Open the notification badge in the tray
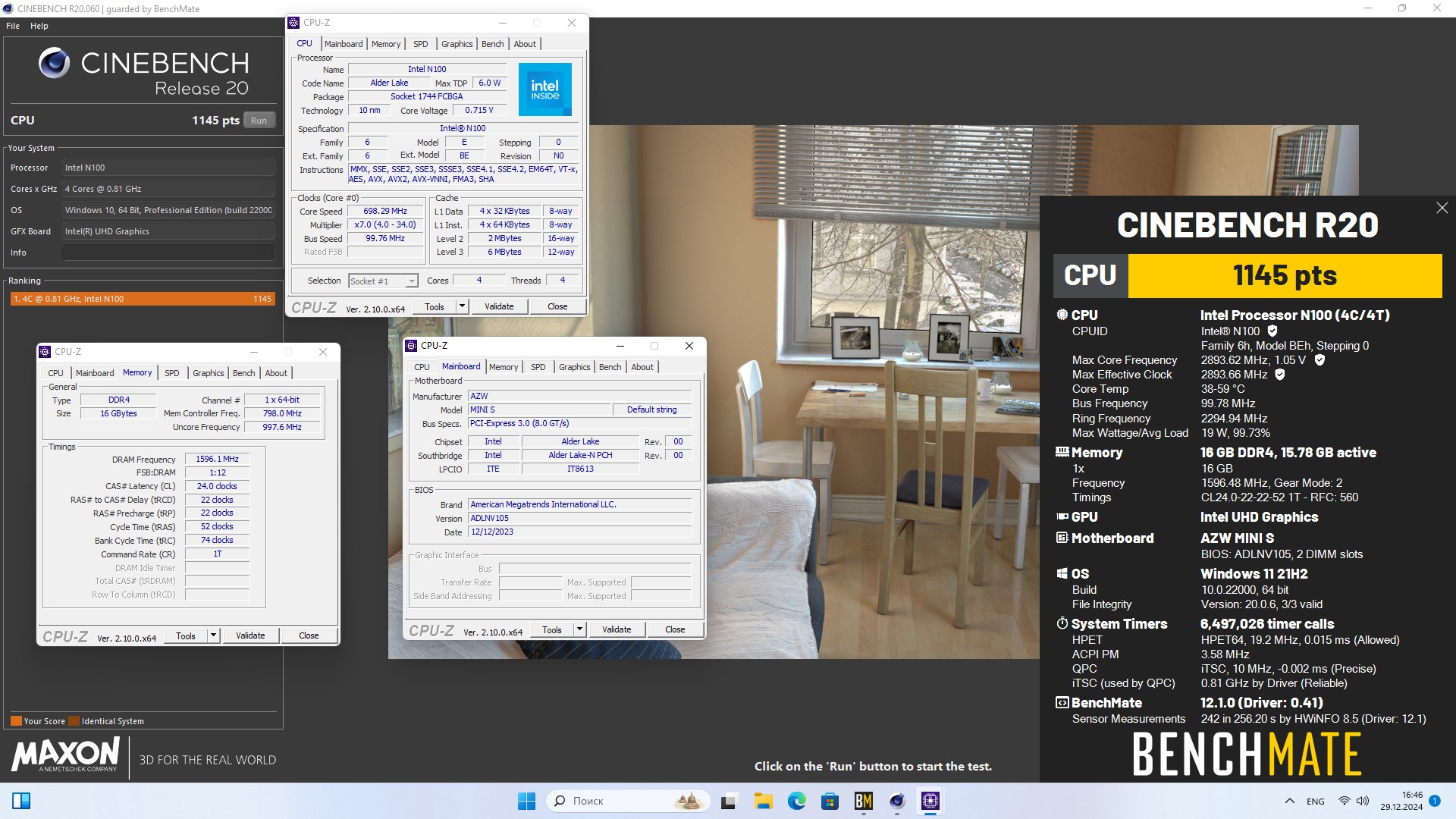 pos(1435,800)
